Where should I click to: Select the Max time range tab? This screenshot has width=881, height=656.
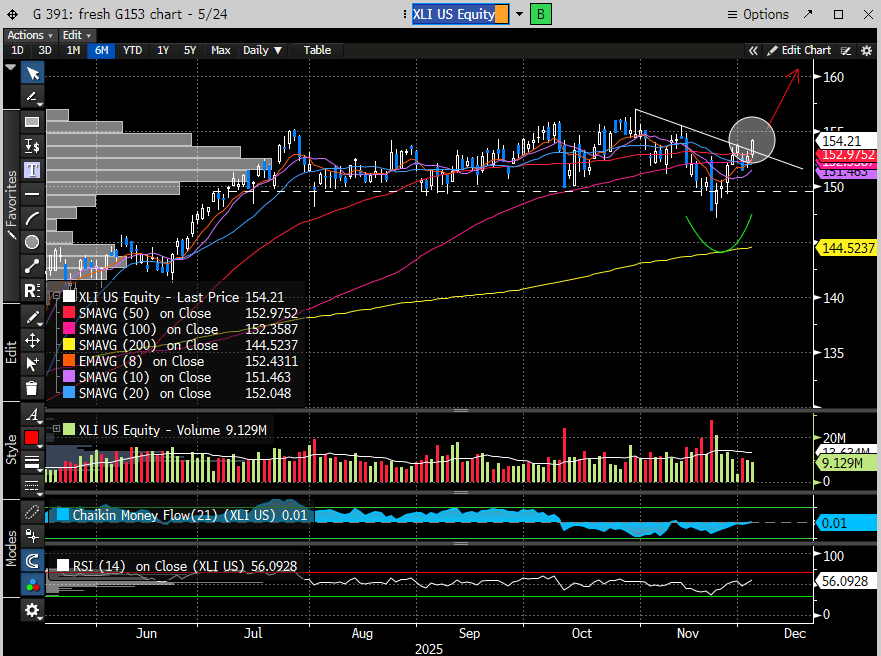pyautogui.click(x=221, y=50)
